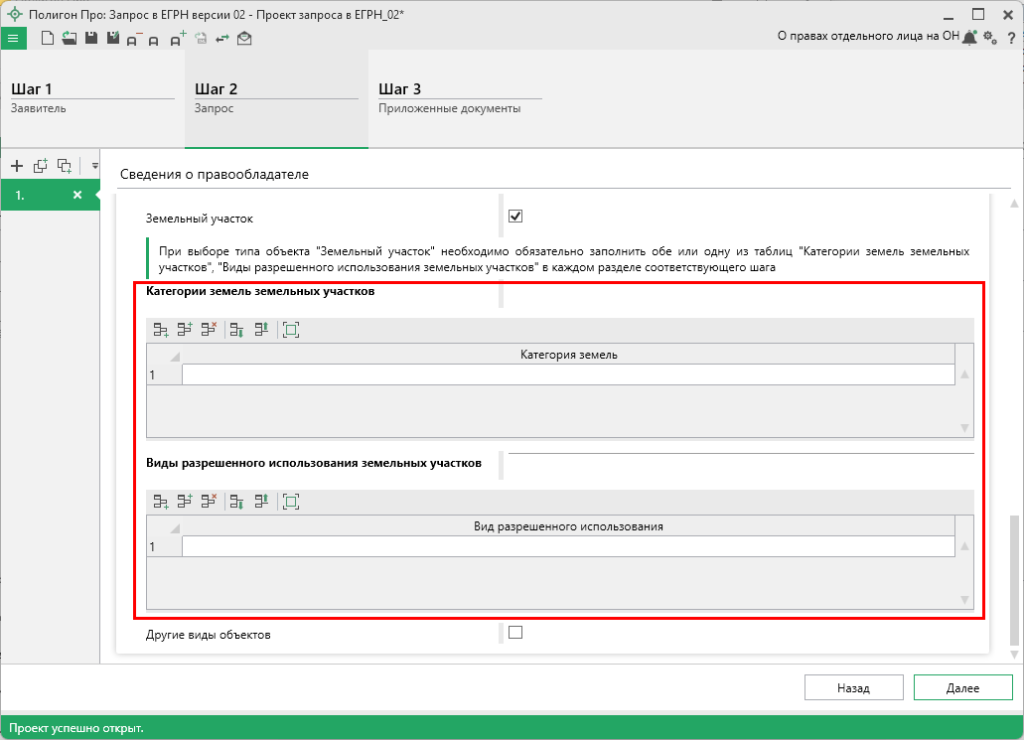Expand Вид разрешенного использования table fullscreen
Image resolution: width=1024 pixels, height=740 pixels.
pos(291,501)
